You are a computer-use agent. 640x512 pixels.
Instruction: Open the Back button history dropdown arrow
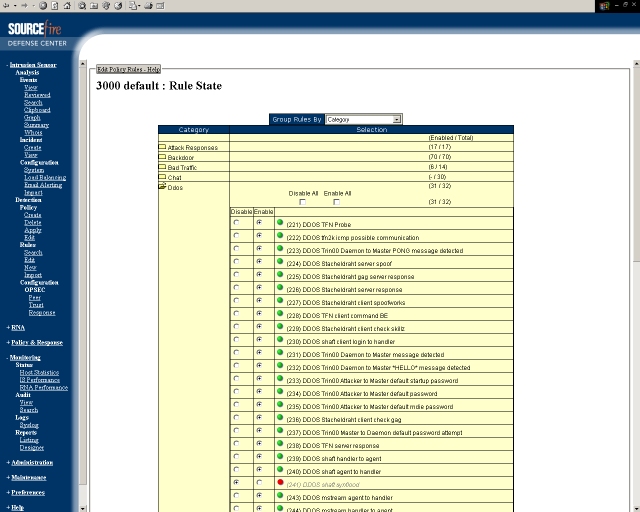[15, 6]
